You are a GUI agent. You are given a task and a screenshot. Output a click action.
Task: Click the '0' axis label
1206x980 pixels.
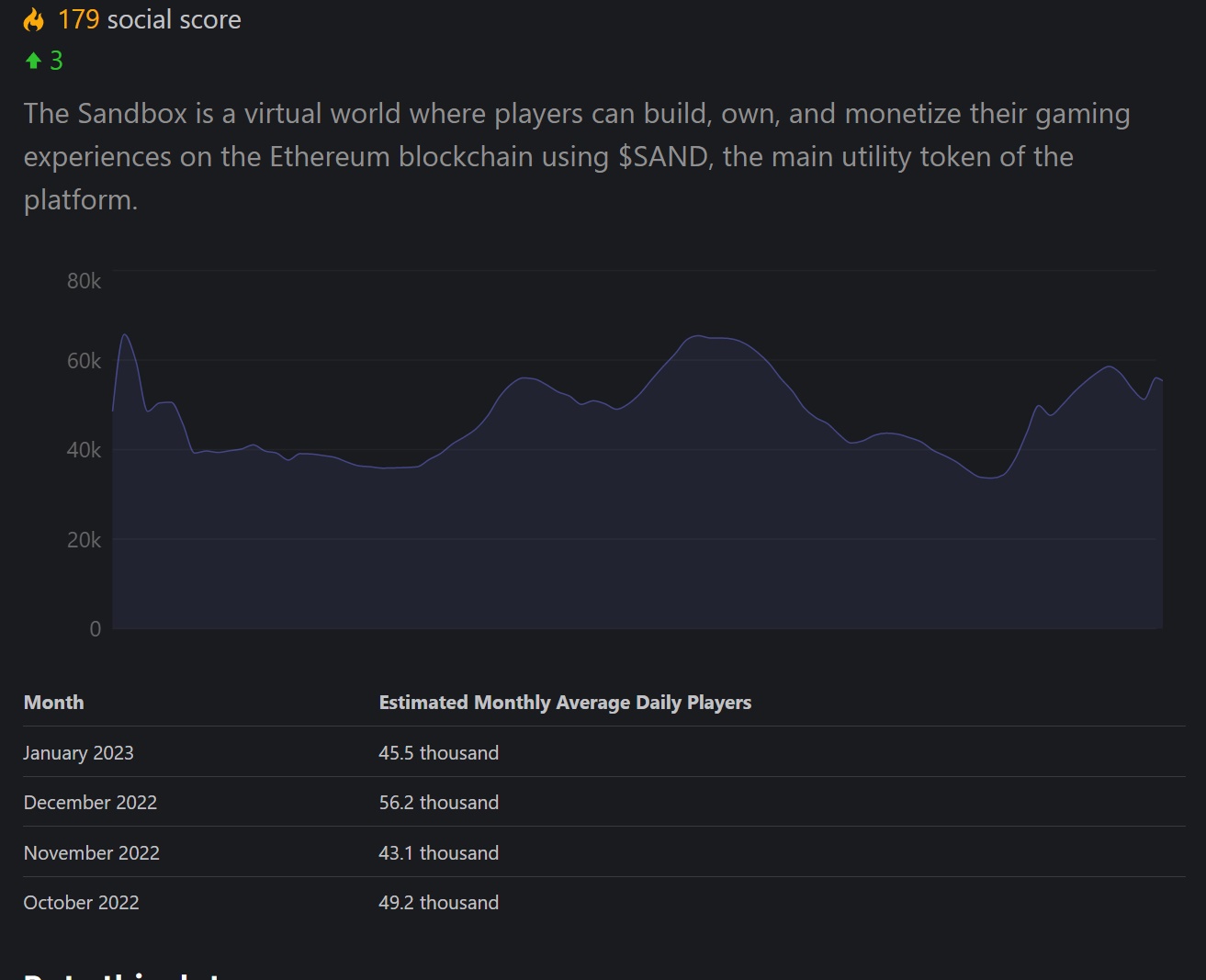point(95,629)
